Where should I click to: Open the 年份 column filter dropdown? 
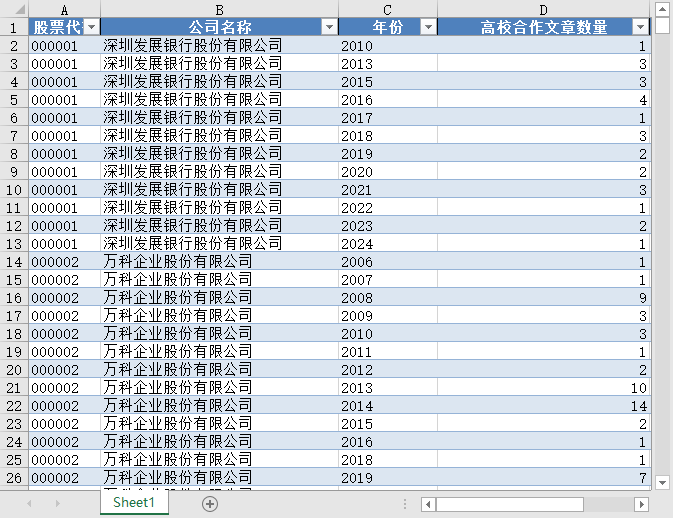[428, 27]
